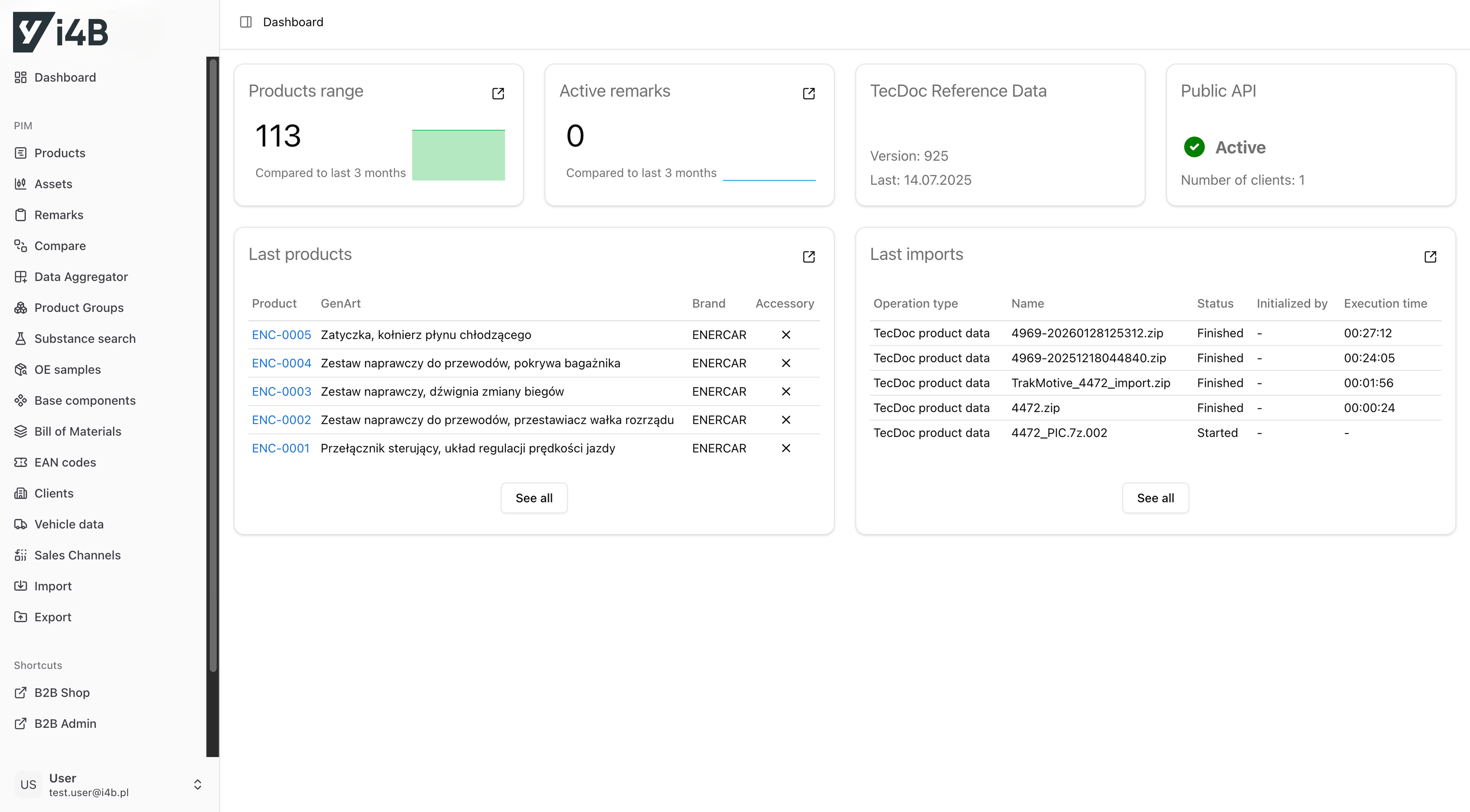Image resolution: width=1470 pixels, height=812 pixels.
Task: Click the Product Groups icon
Action: click(x=21, y=308)
